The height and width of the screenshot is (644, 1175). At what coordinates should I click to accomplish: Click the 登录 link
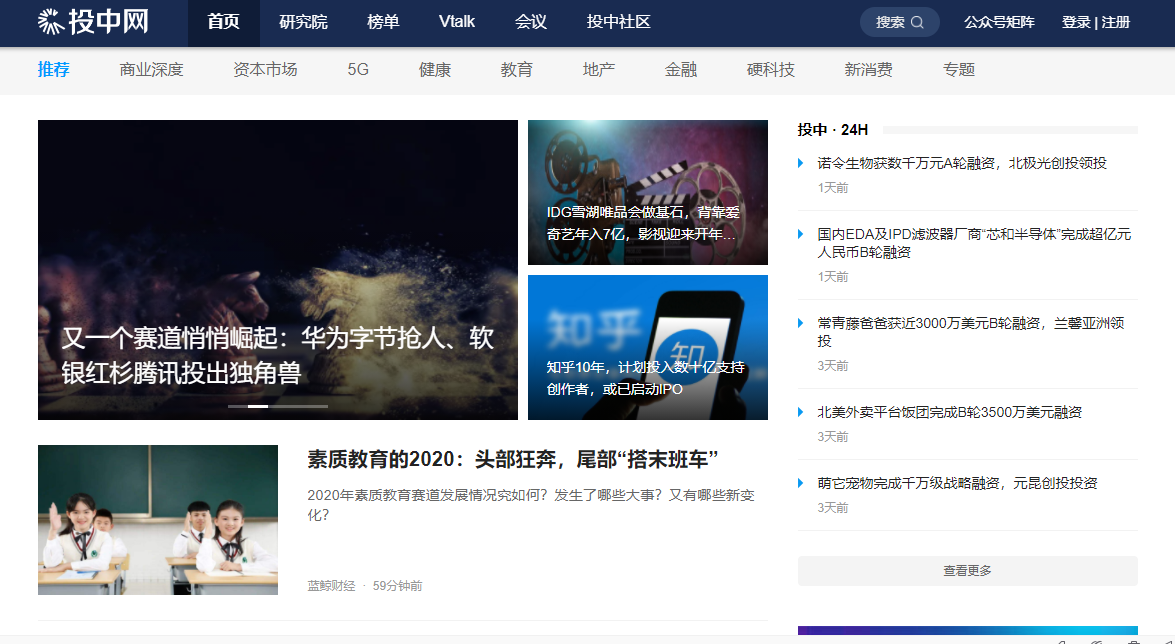(1076, 22)
